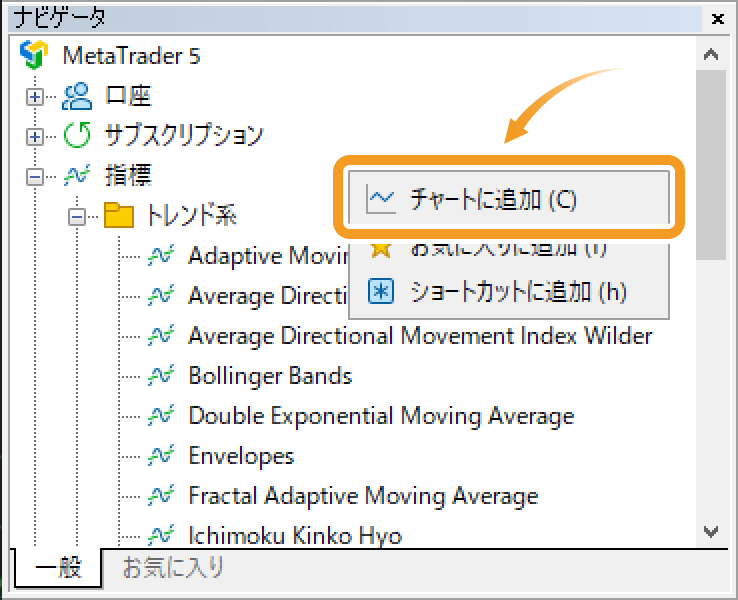Select Double Exponential Moving Average

pyautogui.click(x=381, y=416)
